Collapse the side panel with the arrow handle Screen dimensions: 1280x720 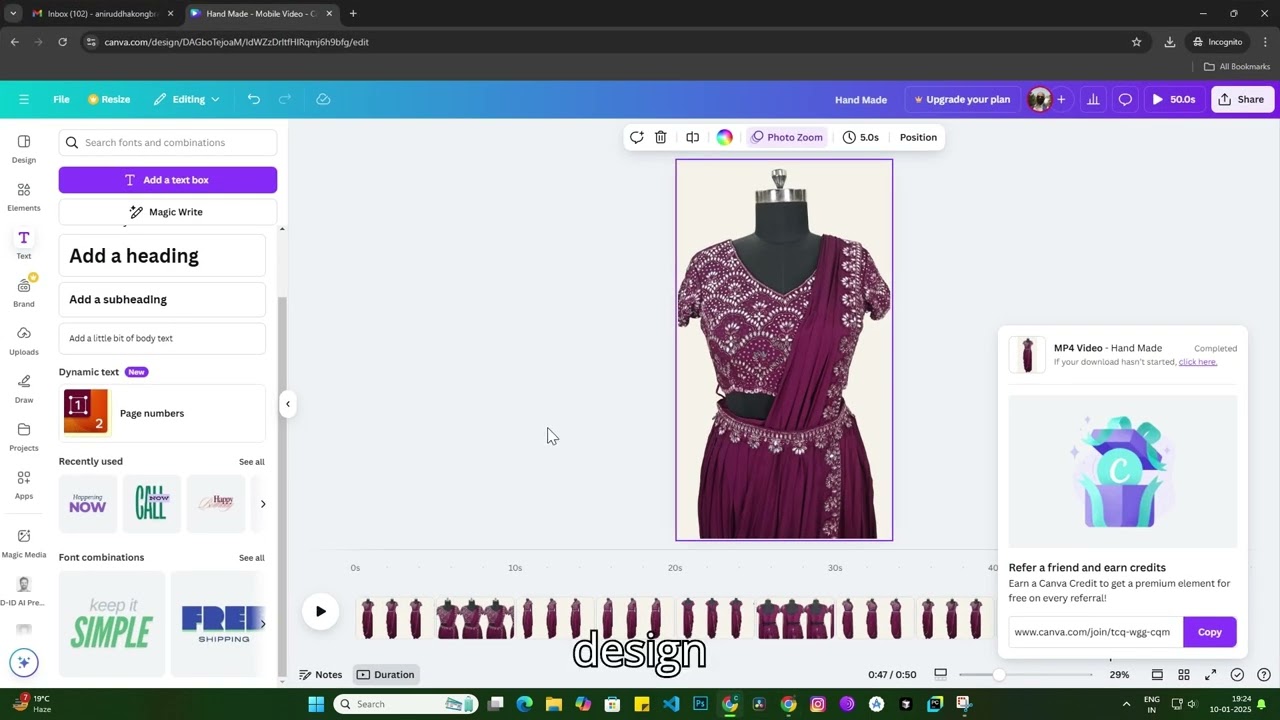[x=288, y=404]
